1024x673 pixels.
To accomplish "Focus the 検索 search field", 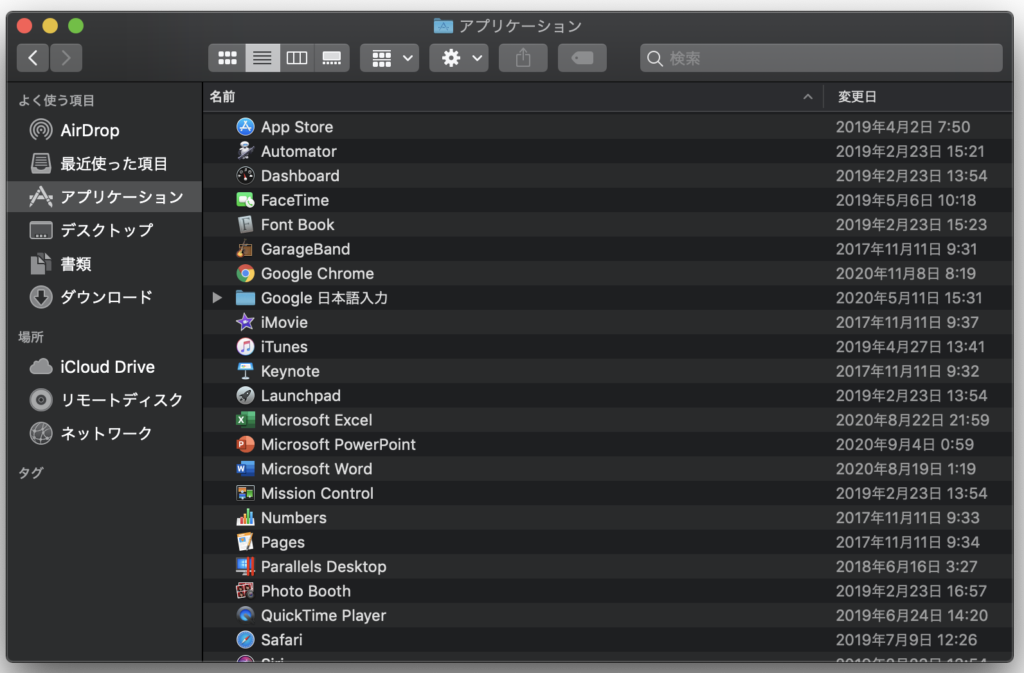I will 821,58.
